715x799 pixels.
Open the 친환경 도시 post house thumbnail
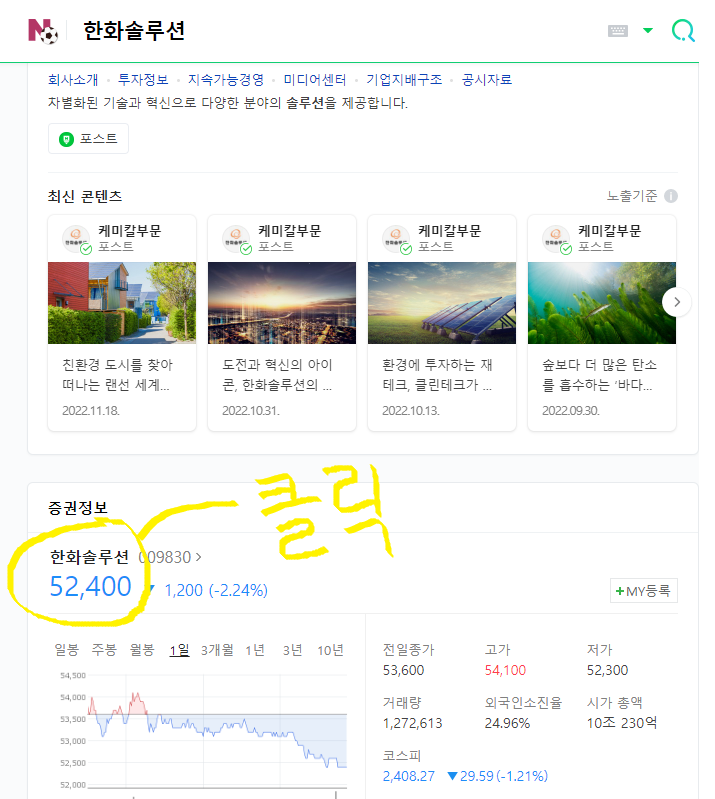coord(122,303)
